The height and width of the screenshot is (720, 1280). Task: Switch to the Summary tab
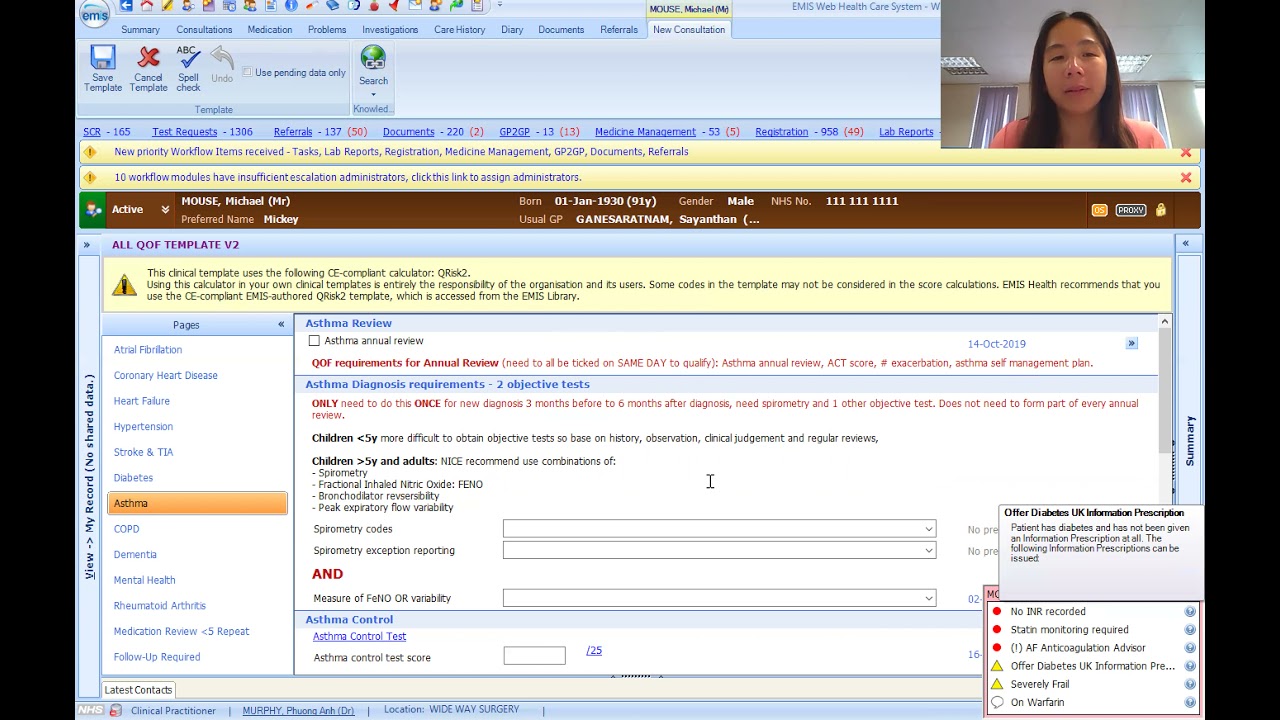pyautogui.click(x=141, y=30)
